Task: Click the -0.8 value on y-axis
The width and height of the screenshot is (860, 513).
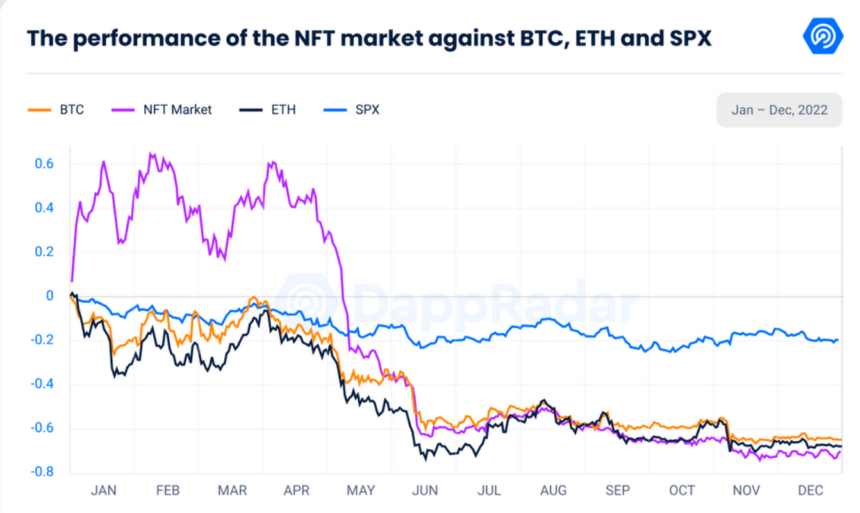Action: coord(42,472)
